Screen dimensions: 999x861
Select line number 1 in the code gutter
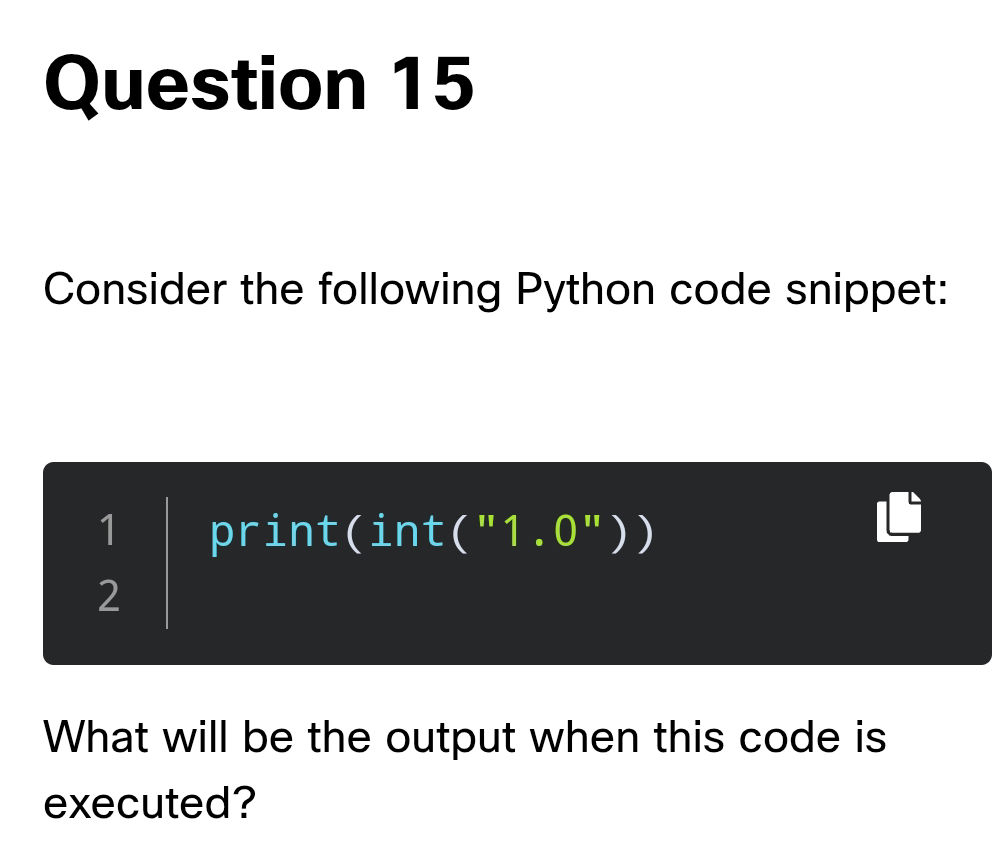108,530
